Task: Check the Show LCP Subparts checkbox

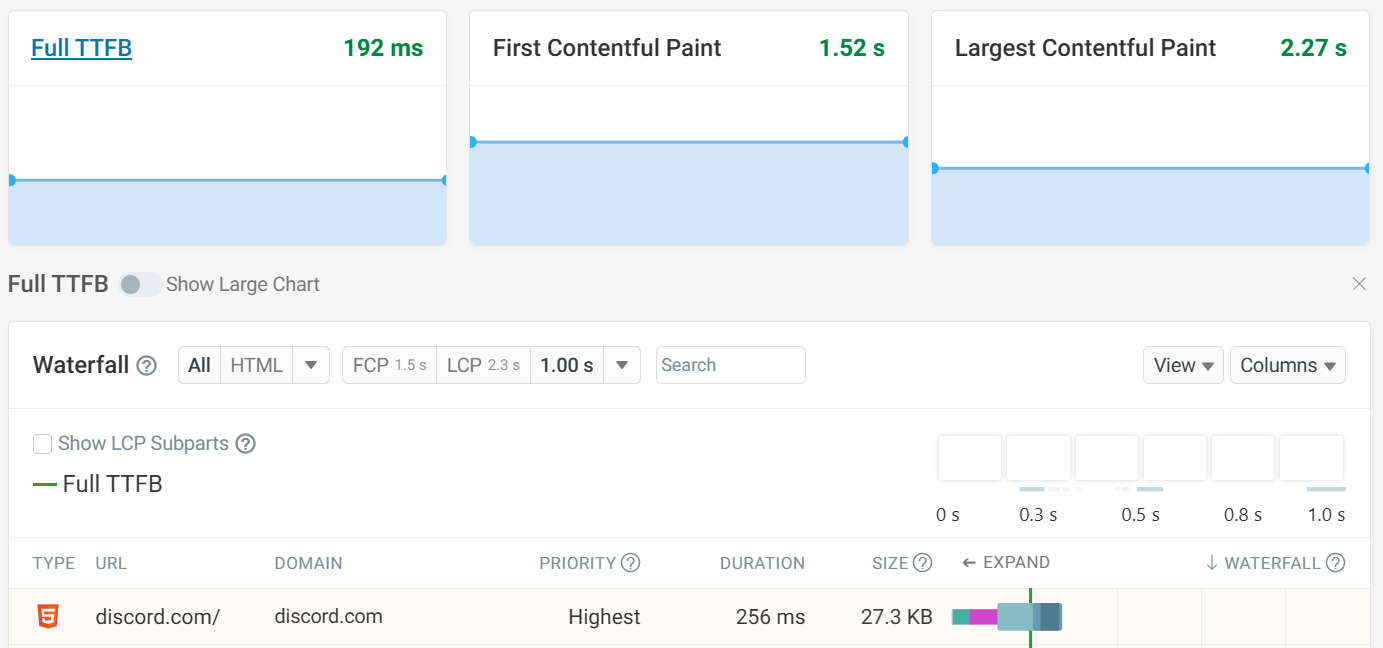Action: point(42,443)
